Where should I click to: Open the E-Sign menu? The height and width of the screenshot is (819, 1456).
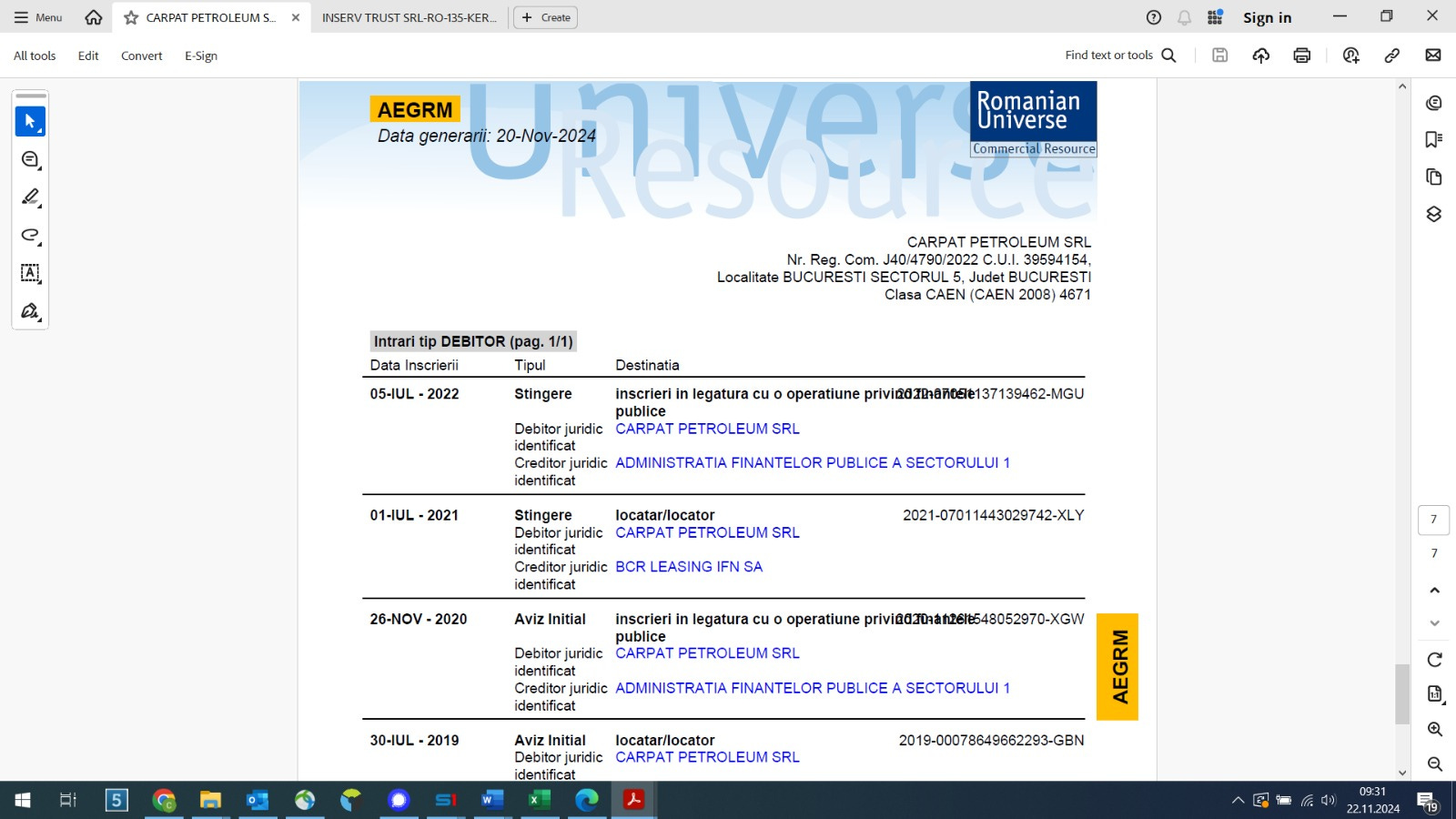[201, 56]
